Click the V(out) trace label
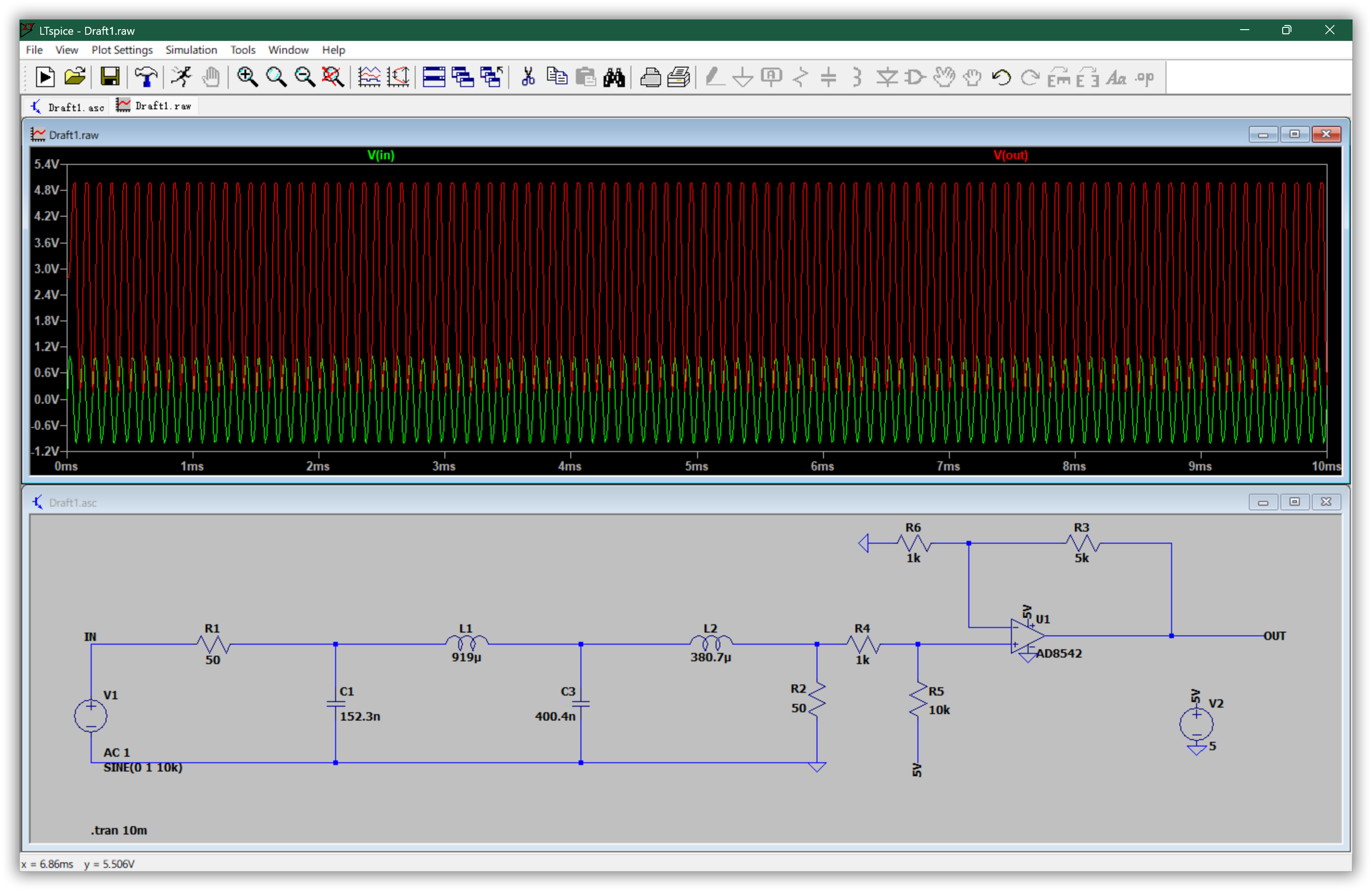This screenshot has height=891, width=1372. (1010, 155)
